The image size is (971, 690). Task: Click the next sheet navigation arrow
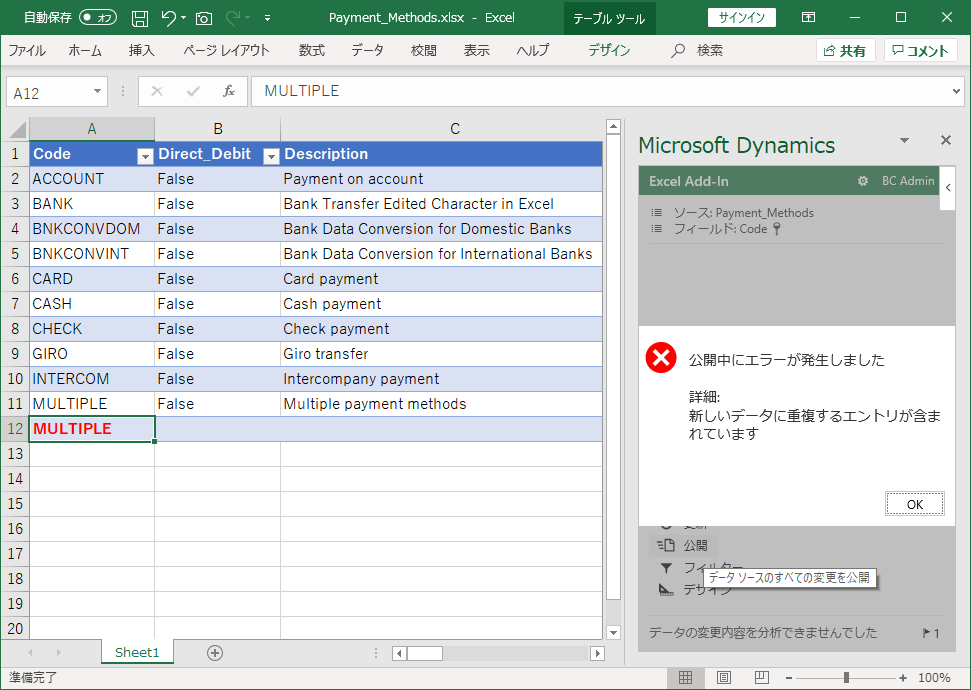[x=58, y=652]
